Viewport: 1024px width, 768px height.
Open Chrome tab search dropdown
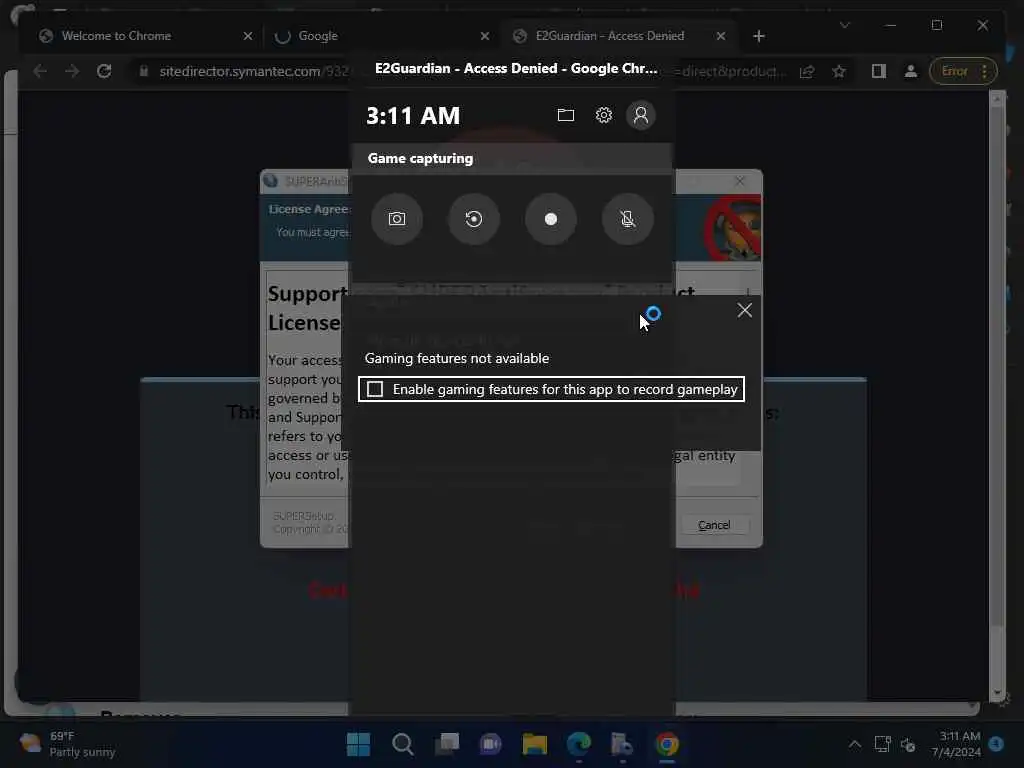click(x=844, y=25)
